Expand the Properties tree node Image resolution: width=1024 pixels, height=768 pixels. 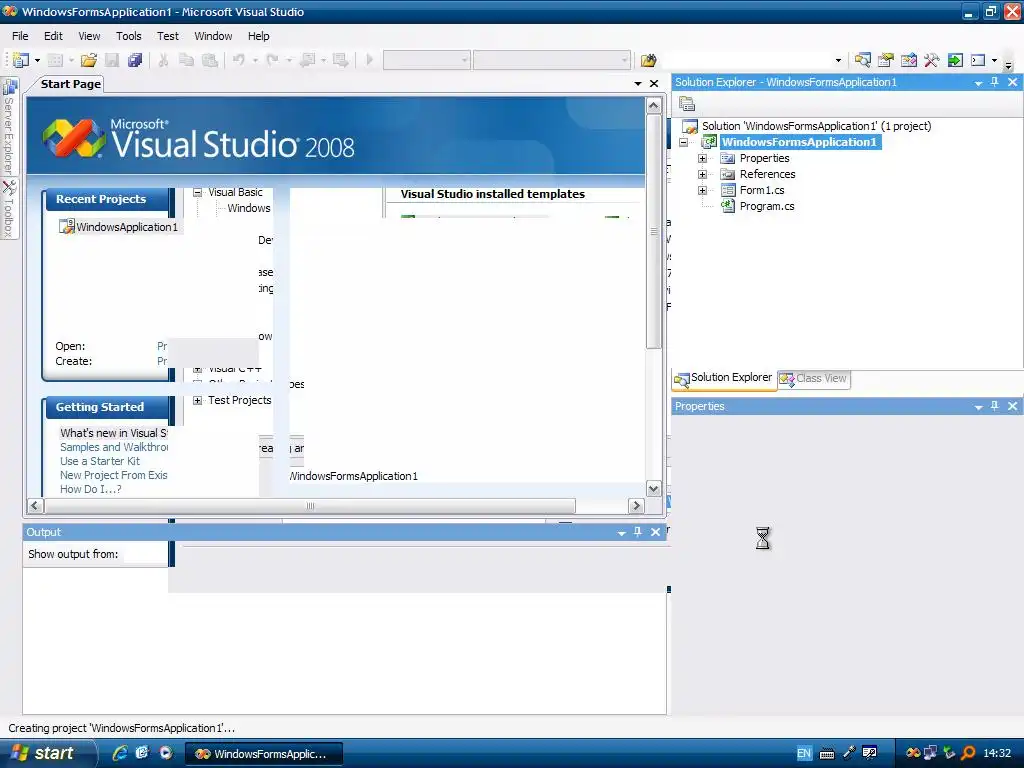tap(703, 158)
